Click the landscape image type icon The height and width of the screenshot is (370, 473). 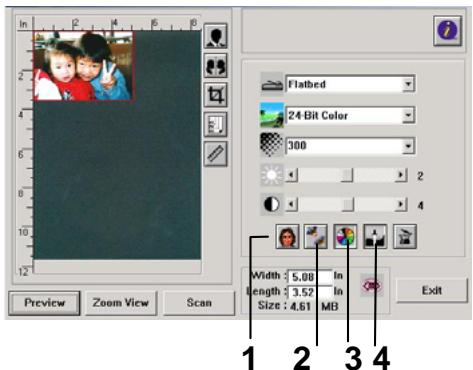click(x=272, y=115)
